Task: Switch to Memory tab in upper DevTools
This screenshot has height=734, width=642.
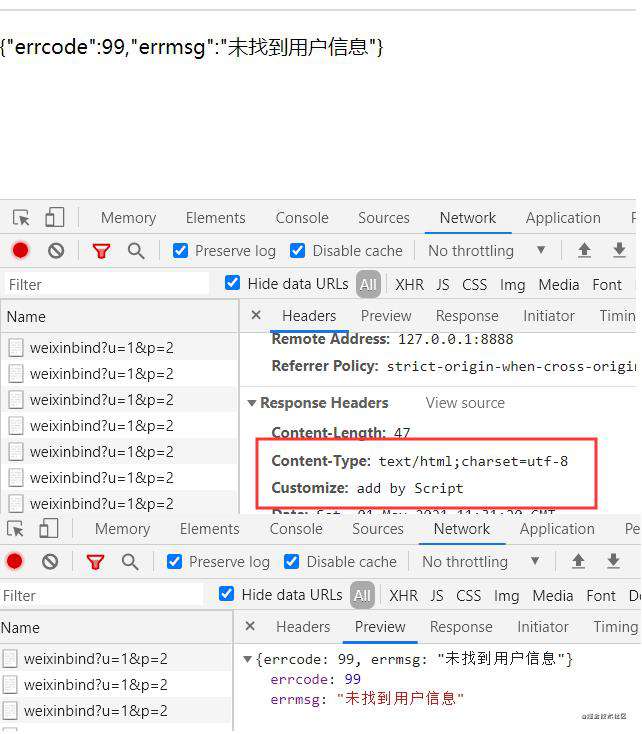Action: 128,218
